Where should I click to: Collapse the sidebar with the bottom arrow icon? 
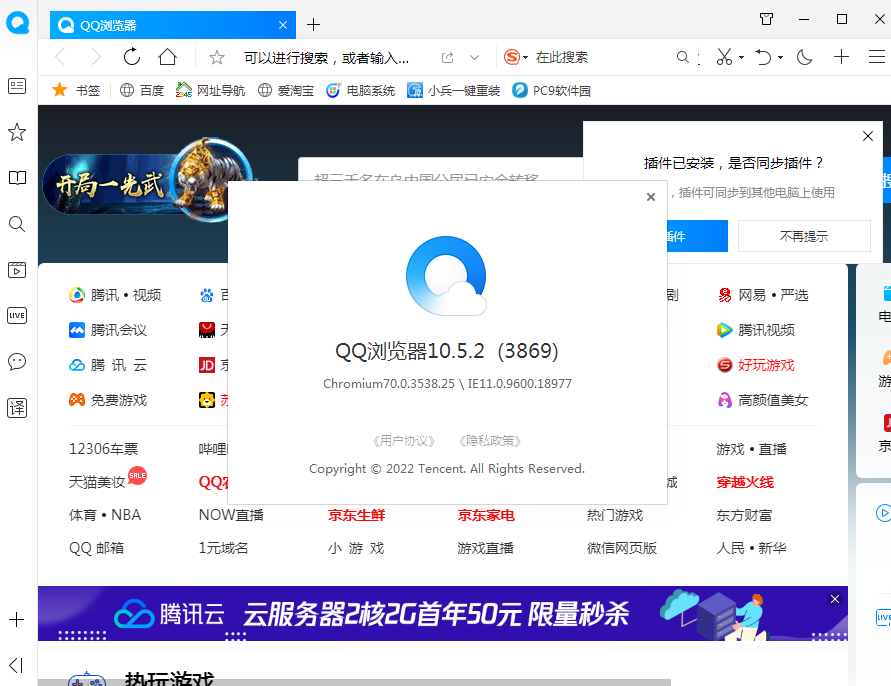point(16,665)
